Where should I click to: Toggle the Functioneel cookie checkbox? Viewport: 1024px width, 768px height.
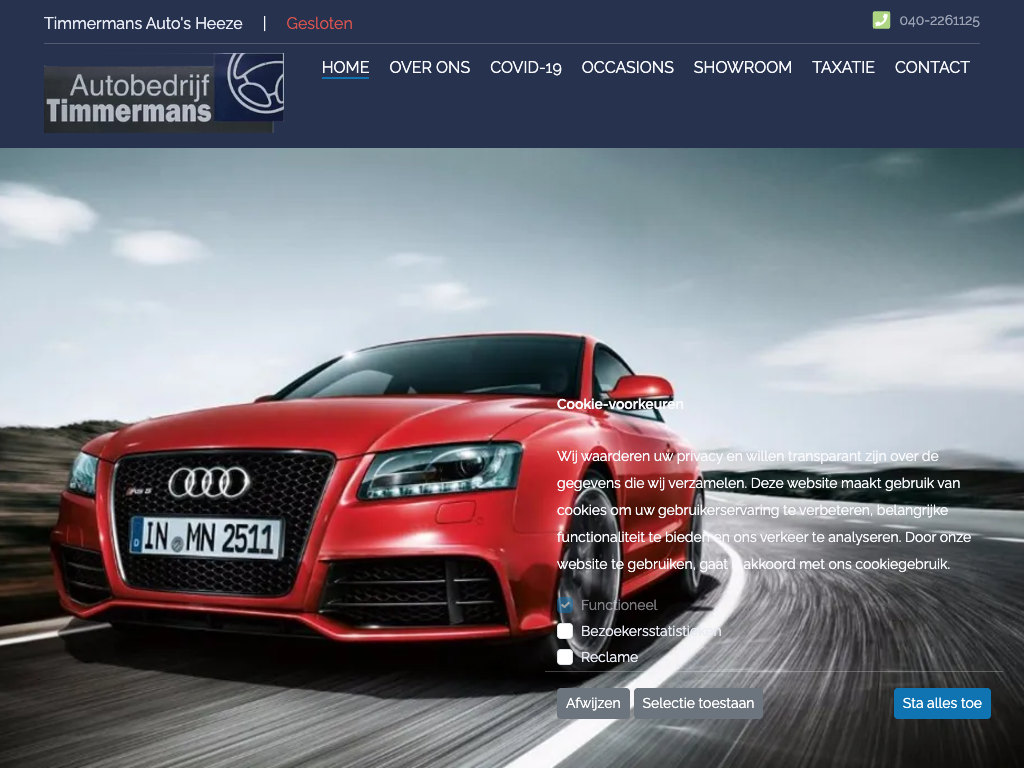(565, 605)
